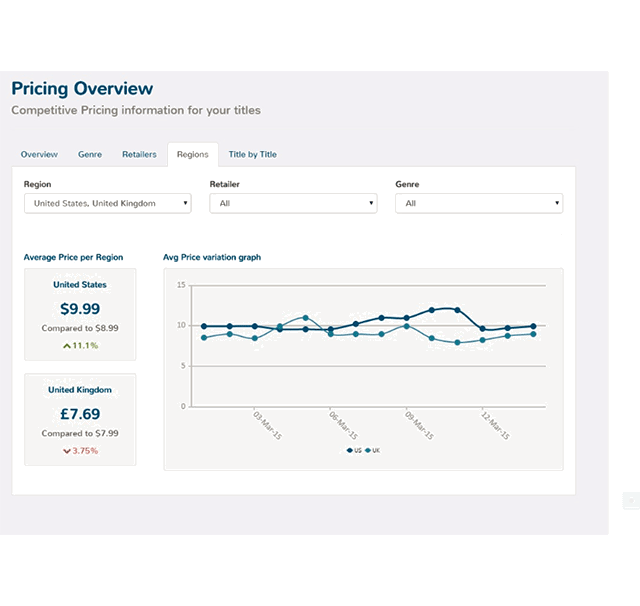Click the green up-arrow icon beside 11.1%
The height and width of the screenshot is (606, 640).
point(66,345)
